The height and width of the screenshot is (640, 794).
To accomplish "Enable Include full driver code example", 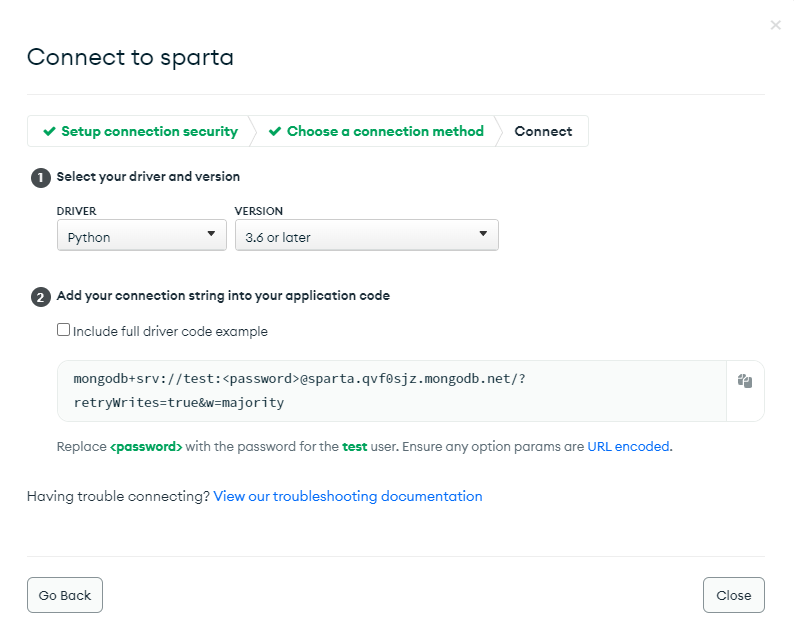I will tap(63, 330).
